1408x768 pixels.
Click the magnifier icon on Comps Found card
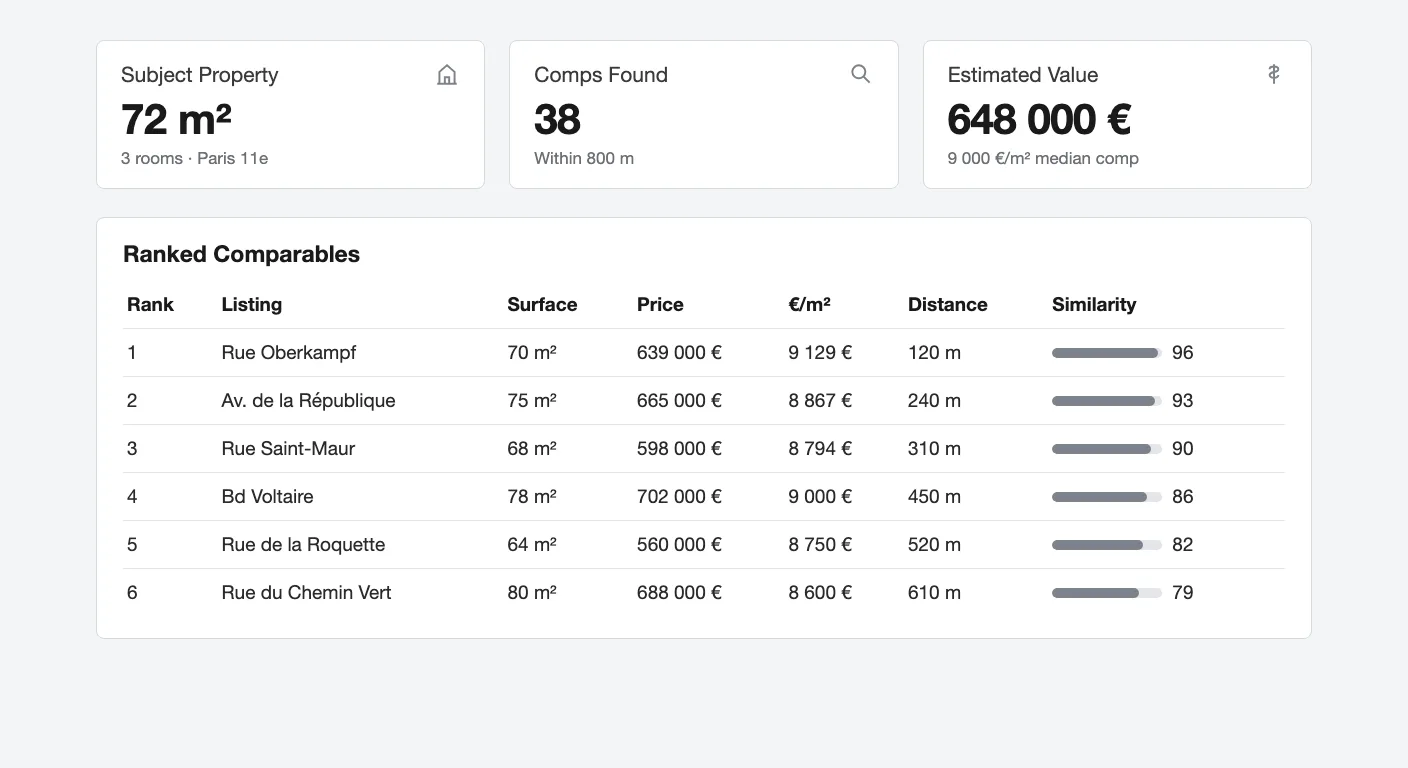point(860,74)
